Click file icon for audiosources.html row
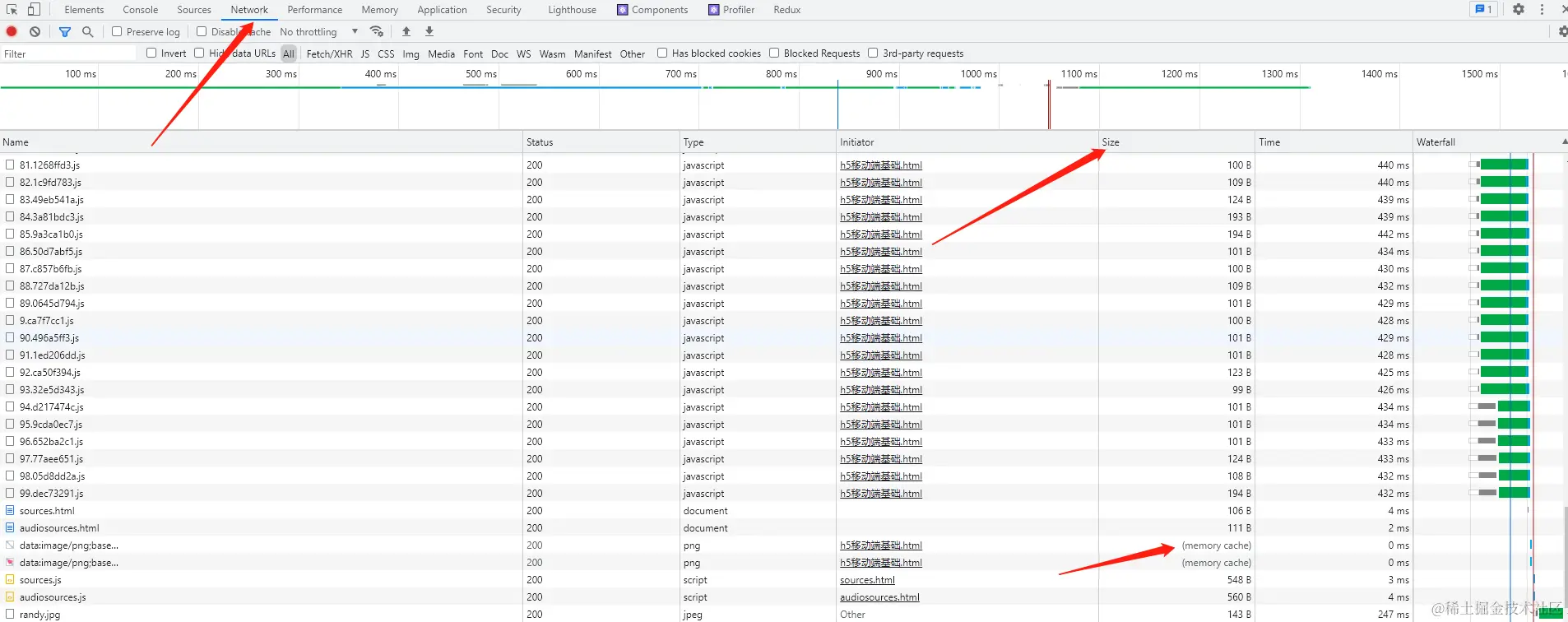Image resolution: width=1568 pixels, height=622 pixels. [x=10, y=528]
